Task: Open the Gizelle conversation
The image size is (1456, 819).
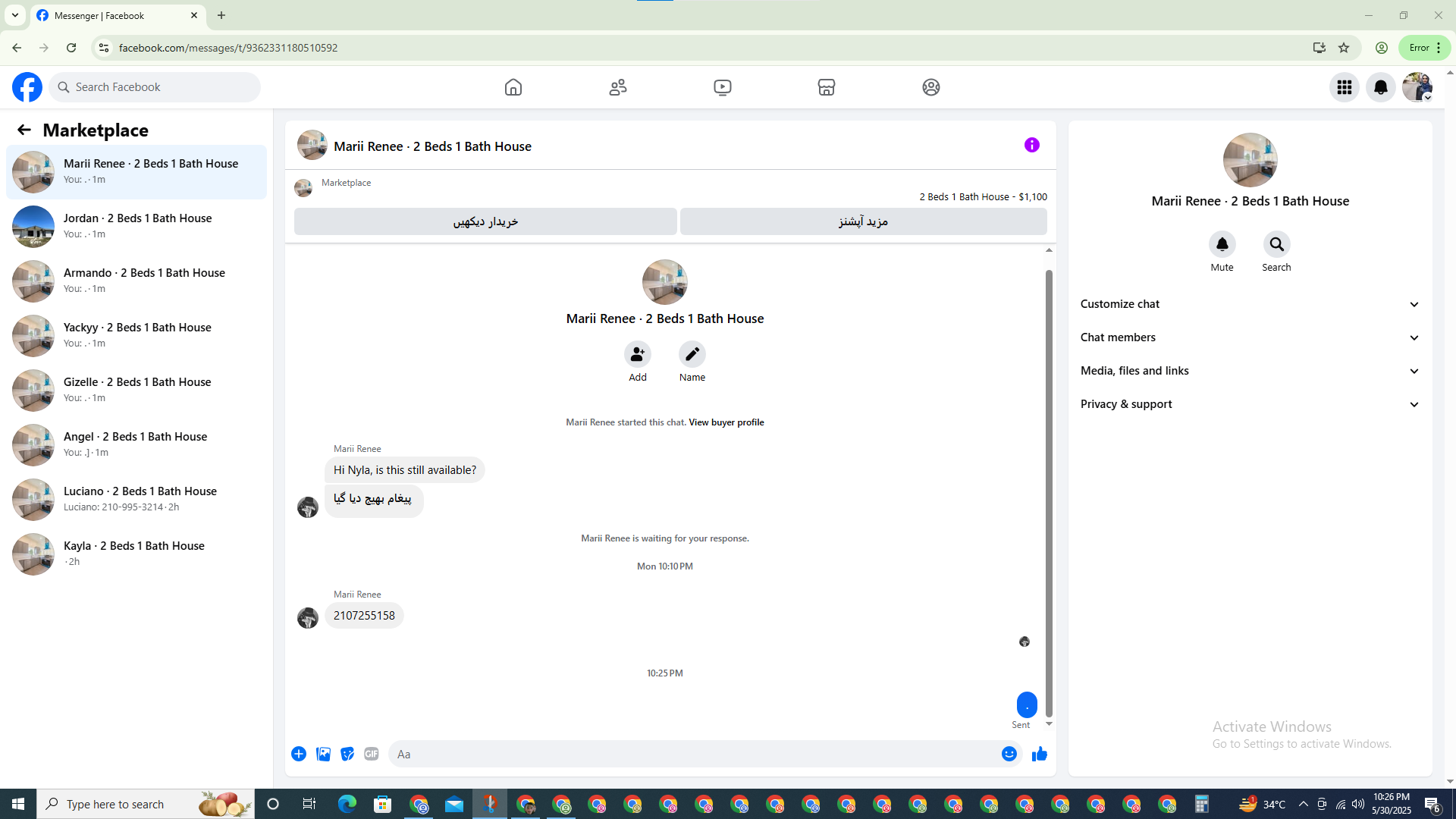Action: pyautogui.click(x=136, y=391)
